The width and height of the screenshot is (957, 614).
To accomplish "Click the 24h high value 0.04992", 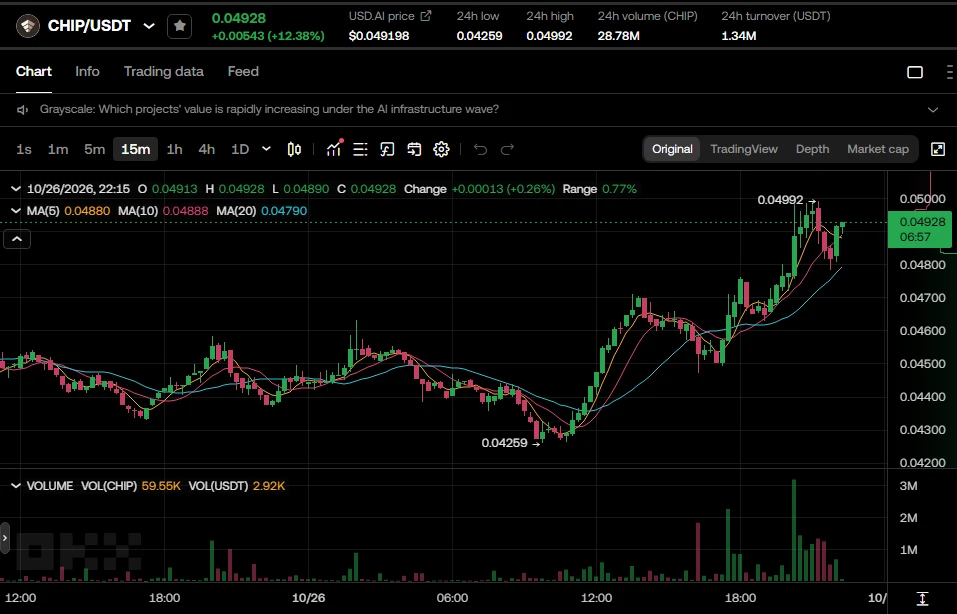I will point(549,36).
